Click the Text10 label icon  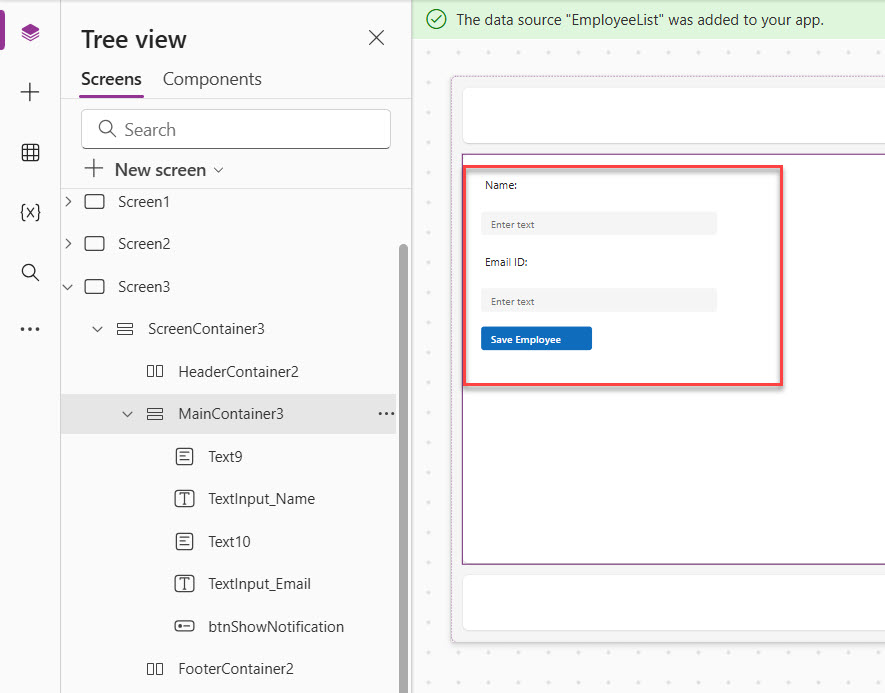point(185,542)
